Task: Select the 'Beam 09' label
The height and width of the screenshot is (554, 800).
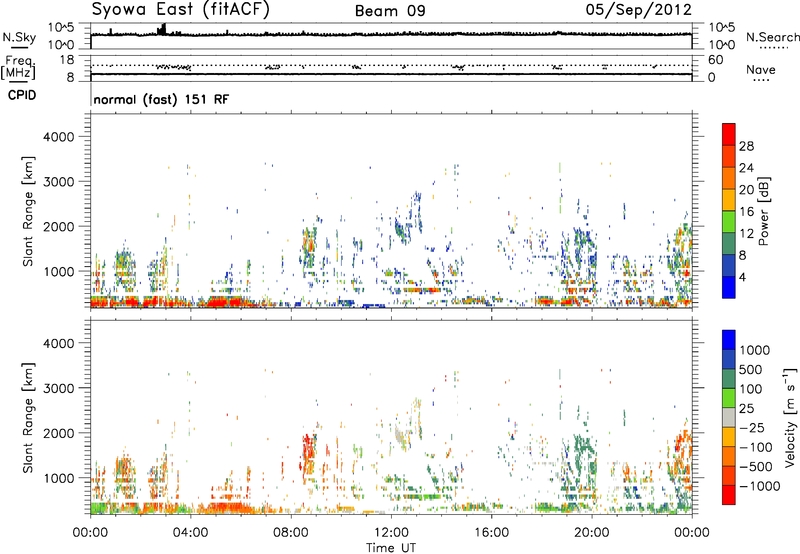Action: [390, 11]
